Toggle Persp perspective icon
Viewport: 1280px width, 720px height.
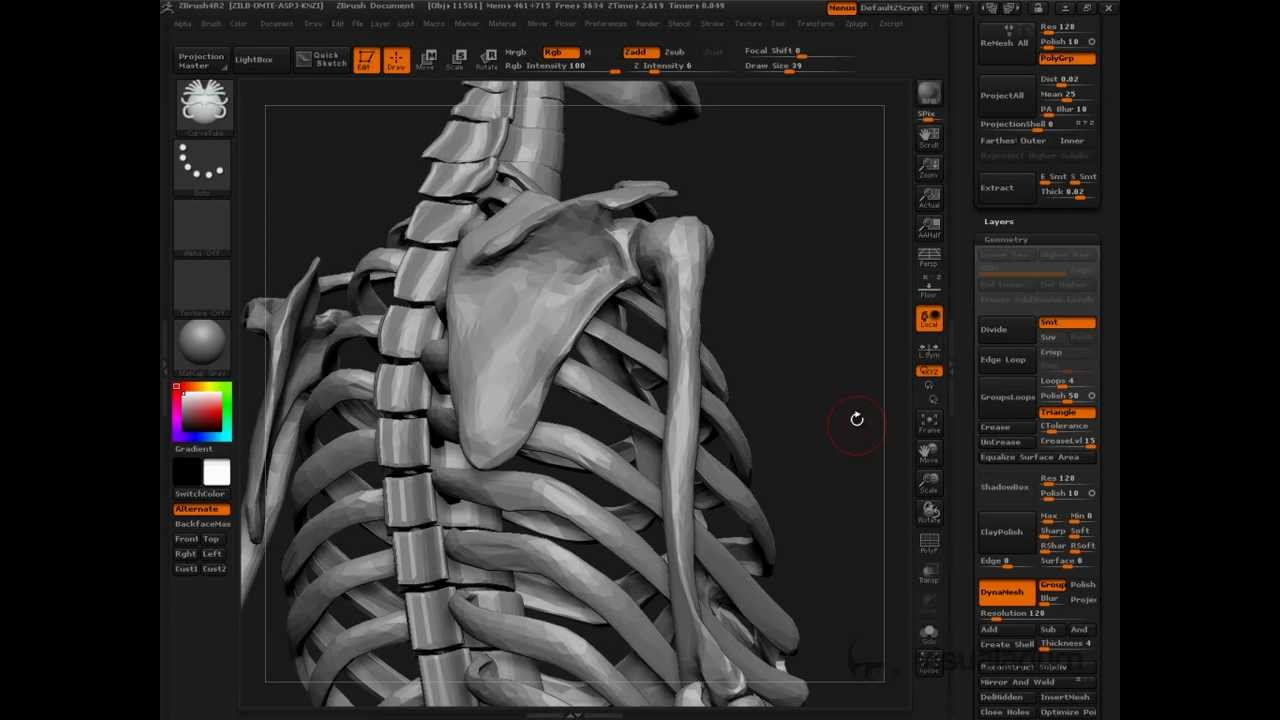click(x=929, y=257)
